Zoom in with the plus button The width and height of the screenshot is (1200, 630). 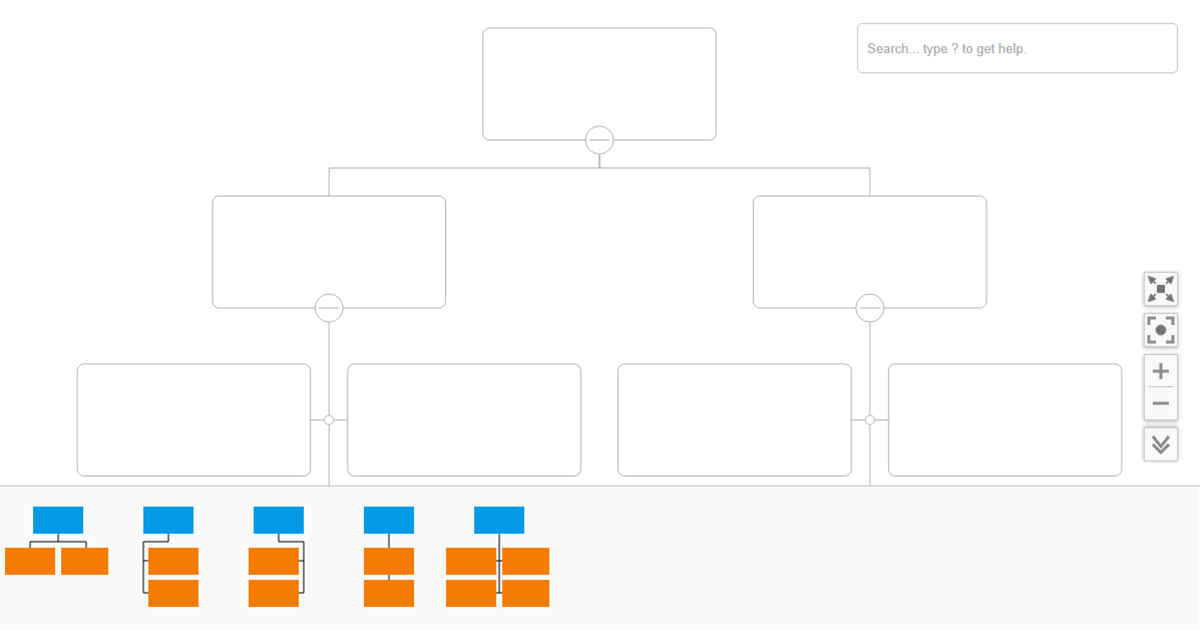coord(1160,372)
